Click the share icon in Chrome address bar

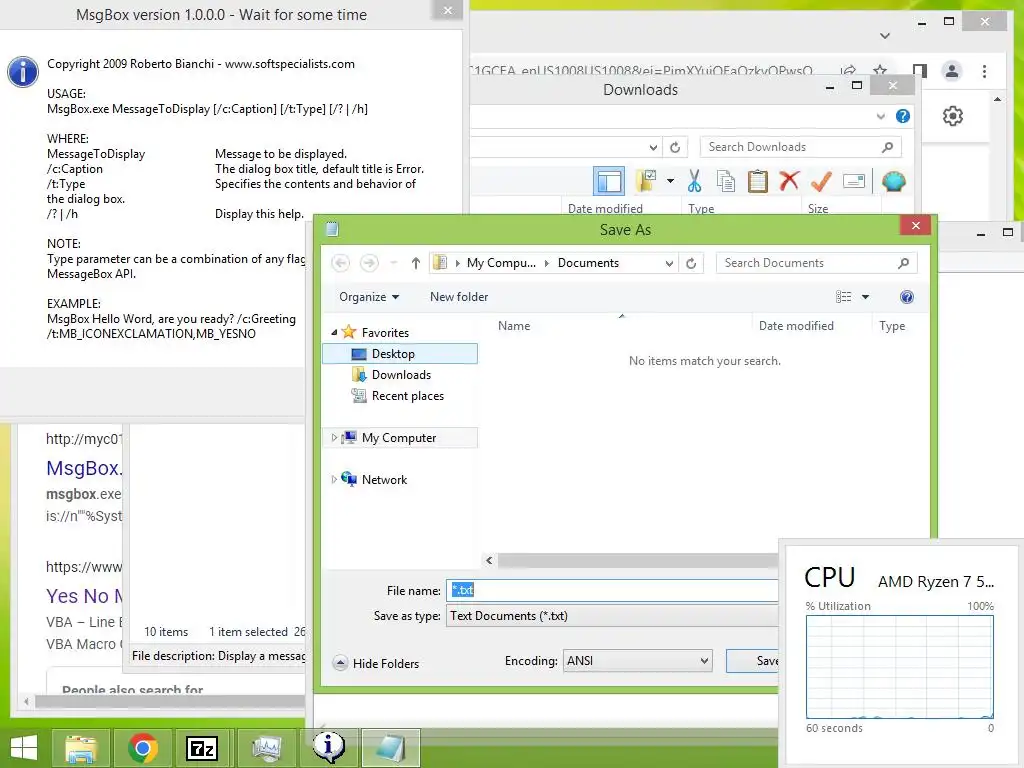(848, 70)
